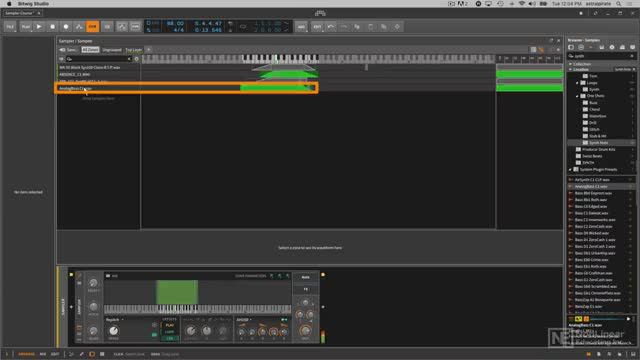The width and height of the screenshot is (640, 360).
Task: Arm global record in the transport
Action: click(66, 27)
